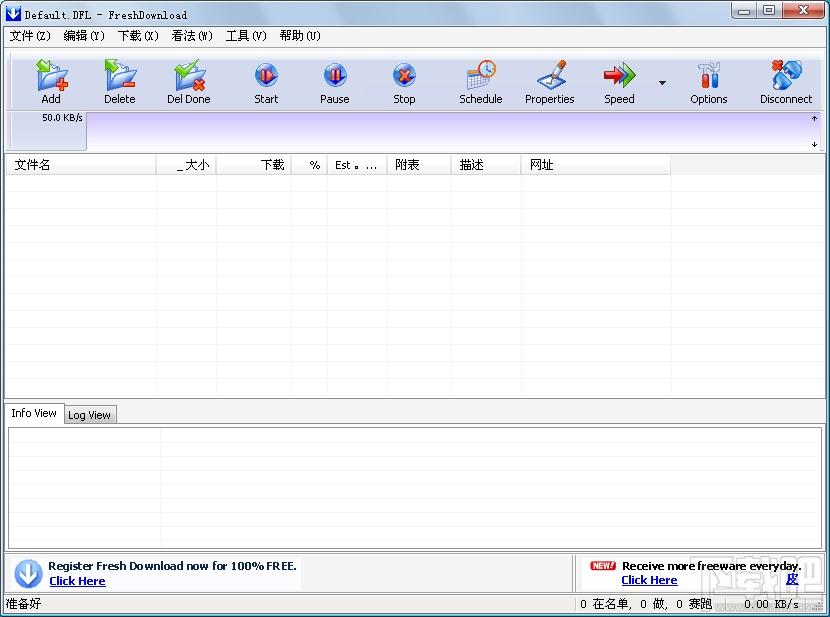Sort by the Est. column header
The image size is (830, 617).
[357, 165]
